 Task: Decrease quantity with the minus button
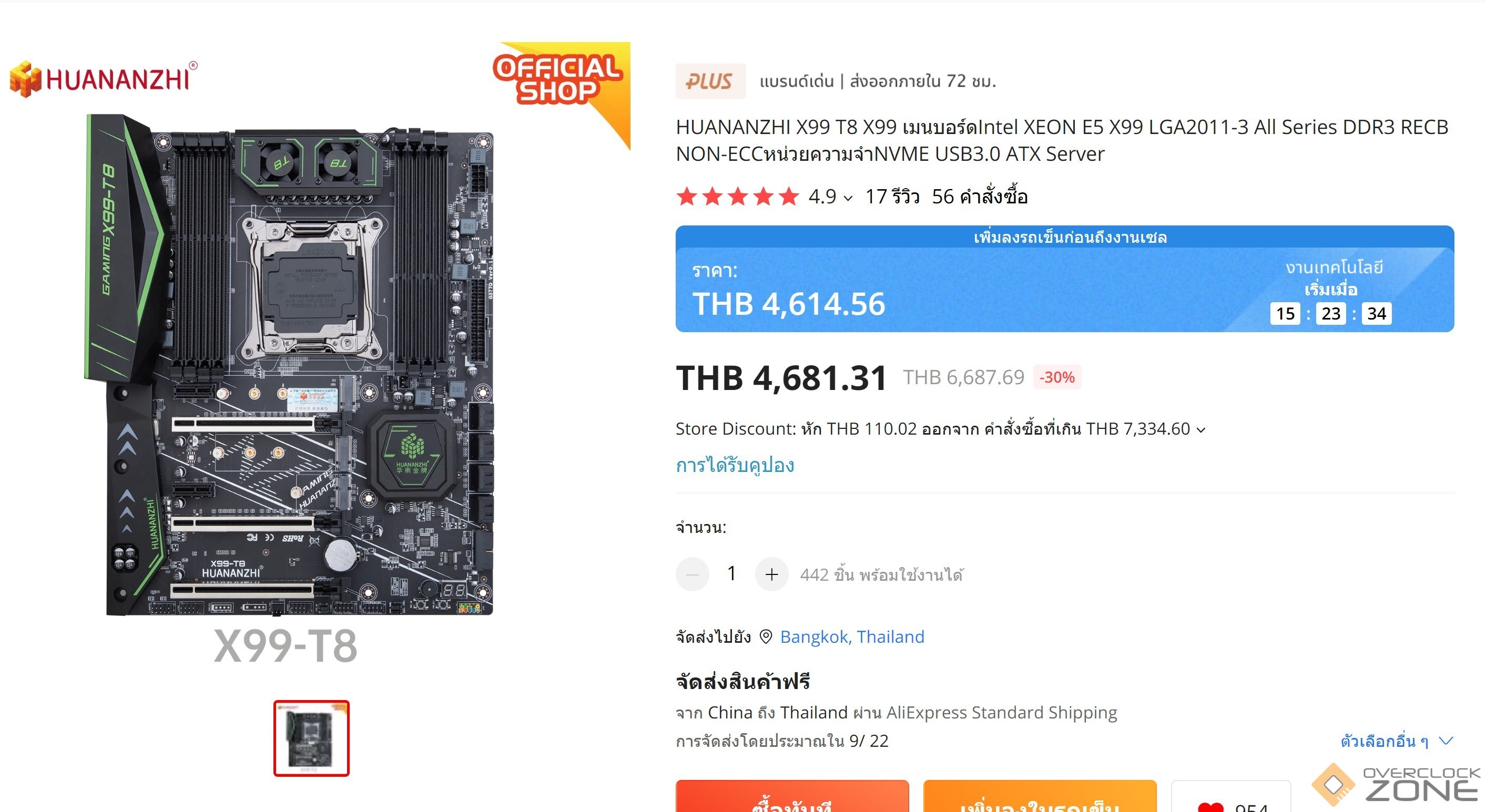(692, 574)
